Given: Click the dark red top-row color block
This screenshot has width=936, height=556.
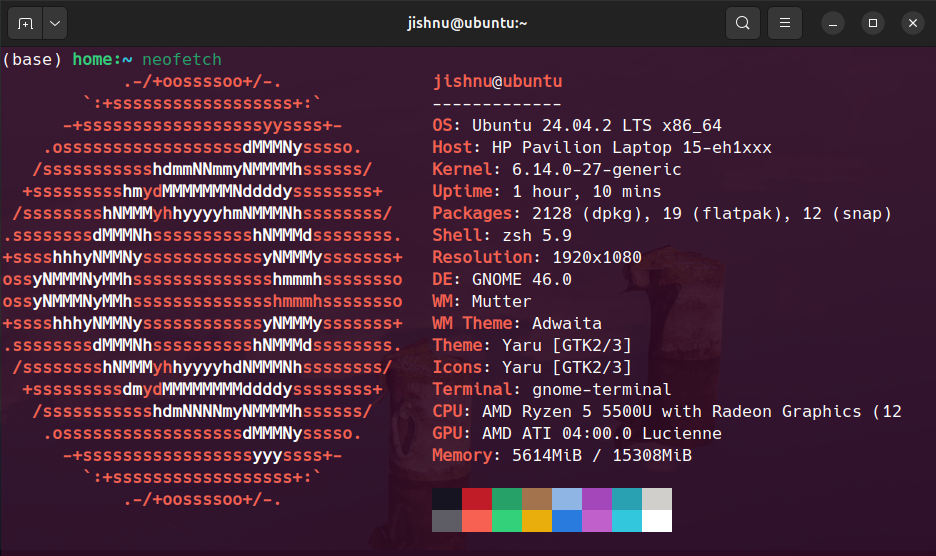Looking at the screenshot, I should tap(477, 499).
